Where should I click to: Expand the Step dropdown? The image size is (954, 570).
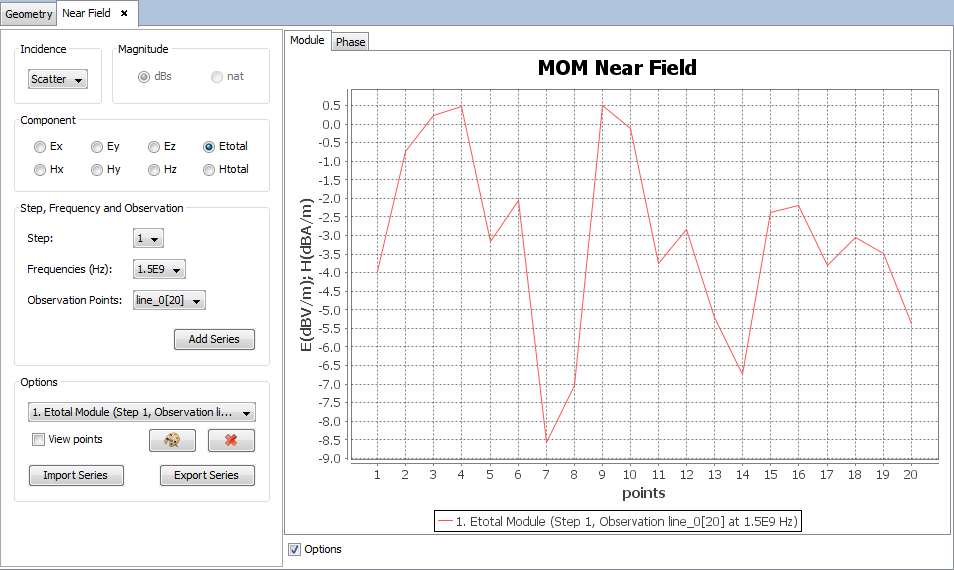coord(148,239)
